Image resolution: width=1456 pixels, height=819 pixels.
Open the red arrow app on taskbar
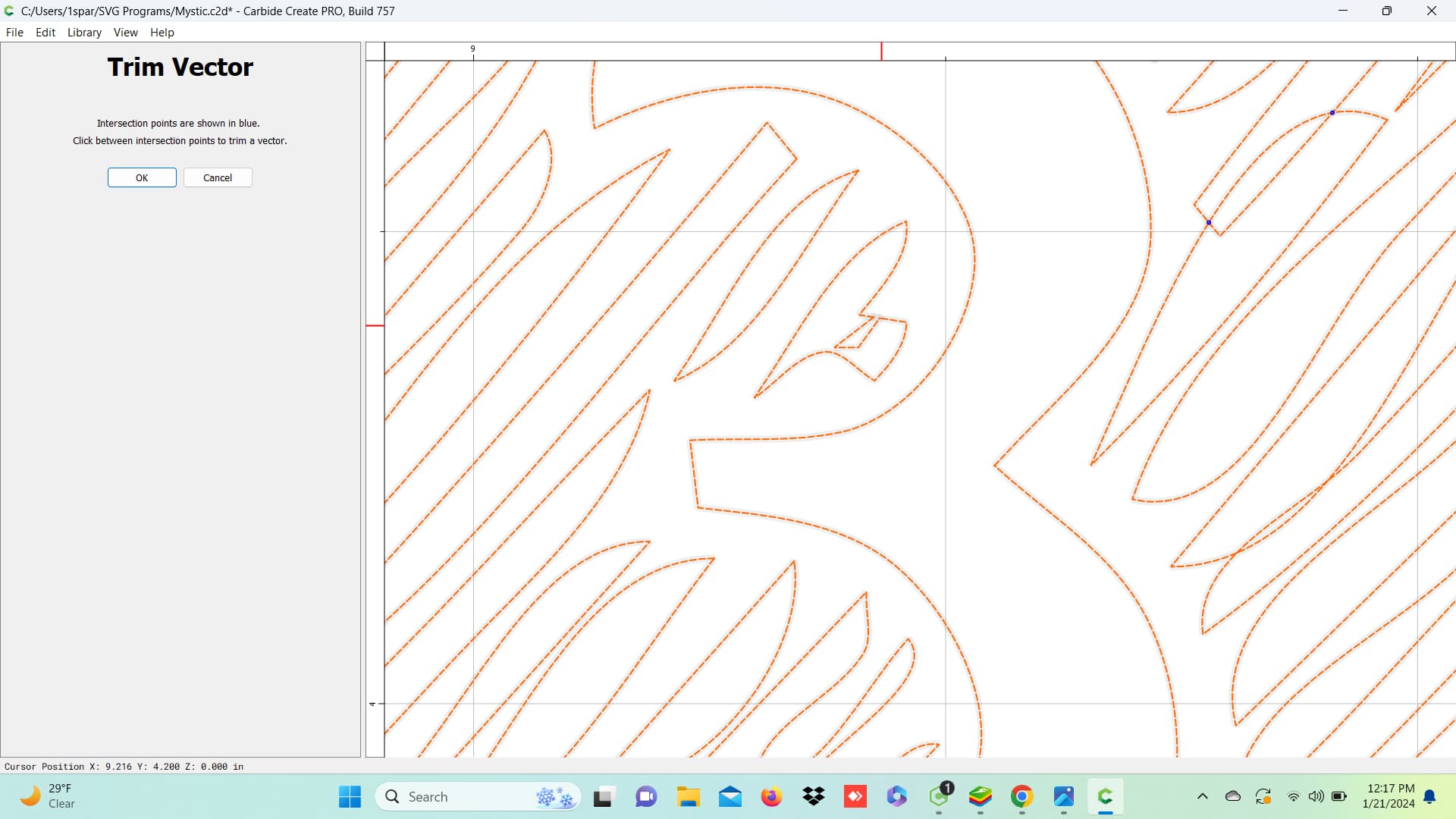pyautogui.click(x=855, y=796)
